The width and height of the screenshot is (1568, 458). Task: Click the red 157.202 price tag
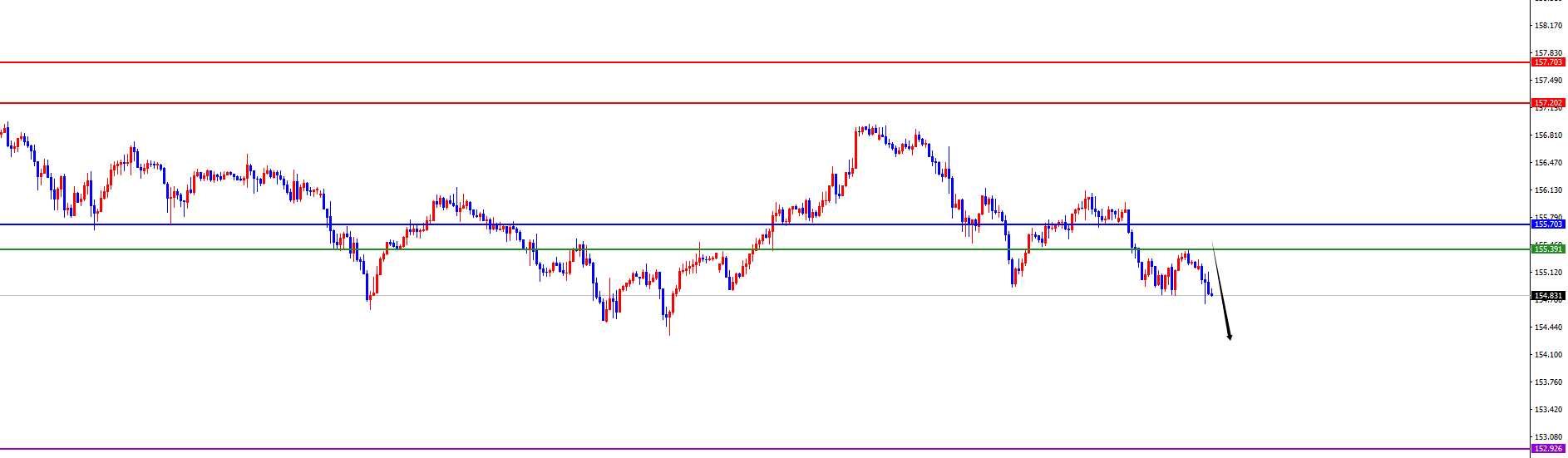tap(1548, 103)
